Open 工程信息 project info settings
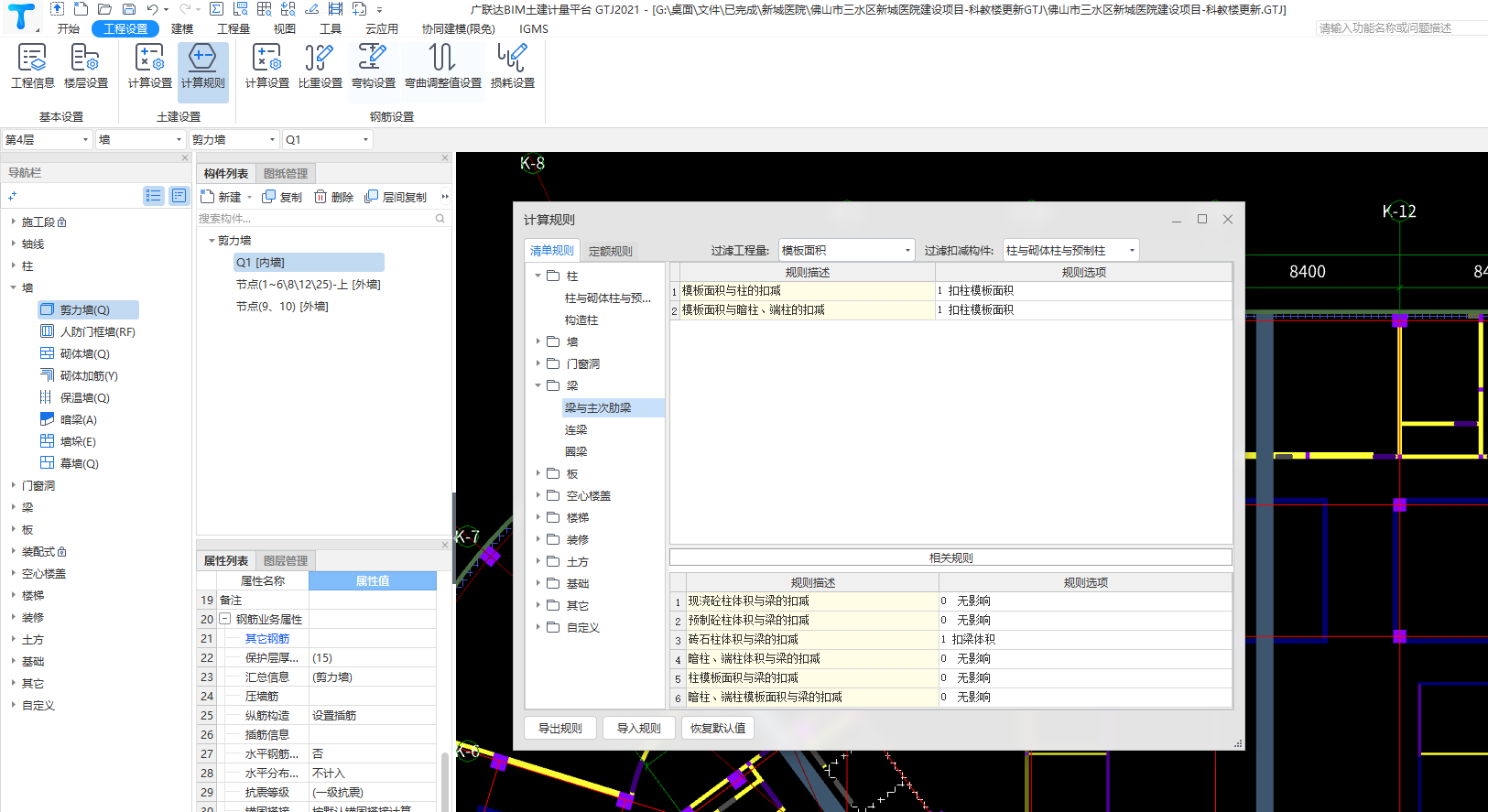Viewport: 1488px width, 812px height. click(32, 66)
